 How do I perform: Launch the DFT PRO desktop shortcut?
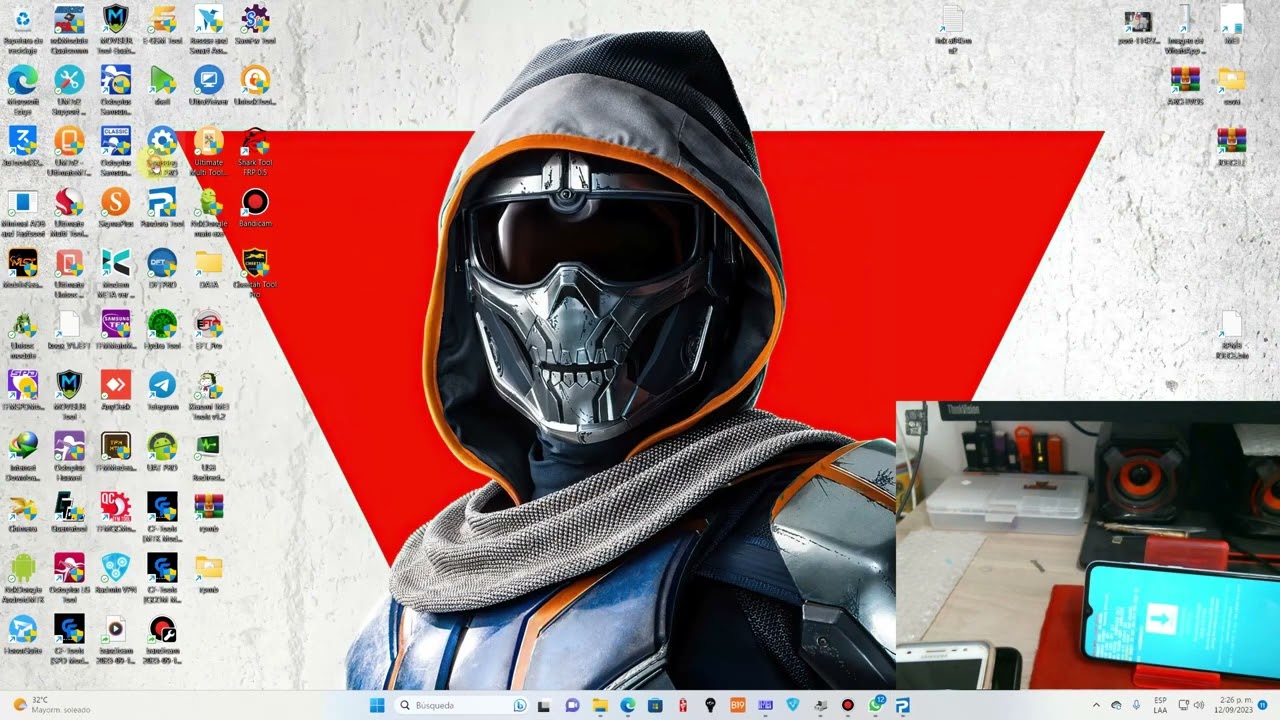(162, 270)
